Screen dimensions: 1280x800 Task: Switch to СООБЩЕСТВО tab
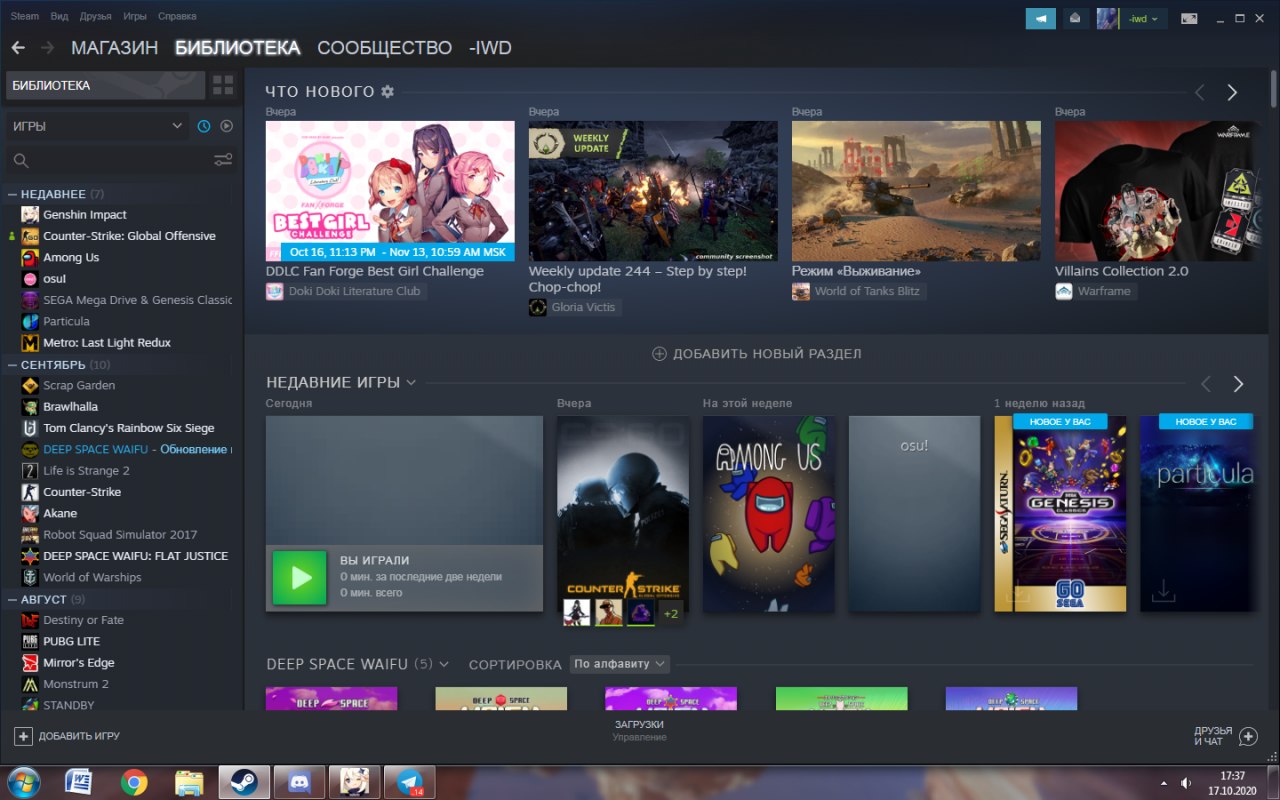[x=385, y=47]
